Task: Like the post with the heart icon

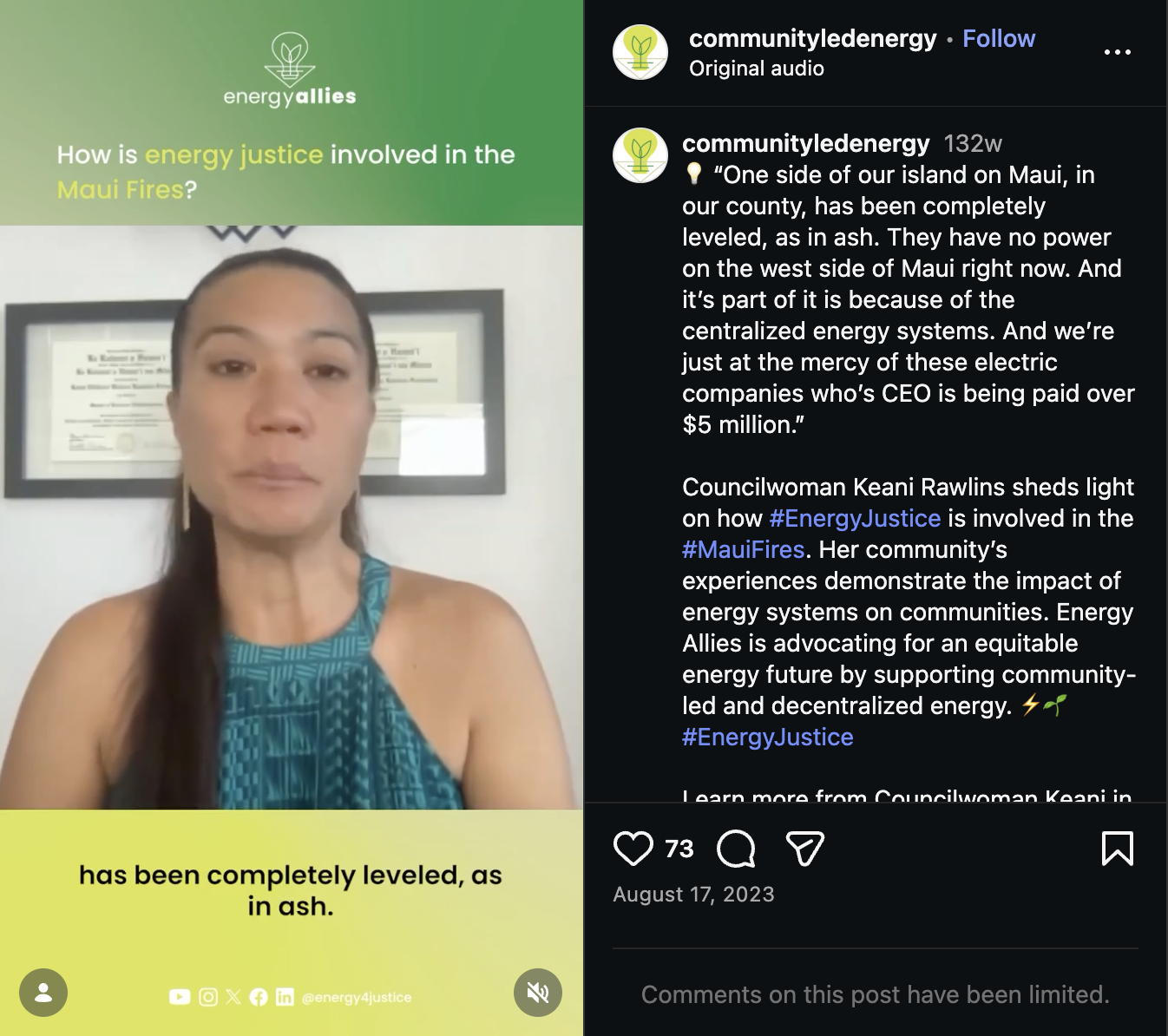Action: [633, 849]
